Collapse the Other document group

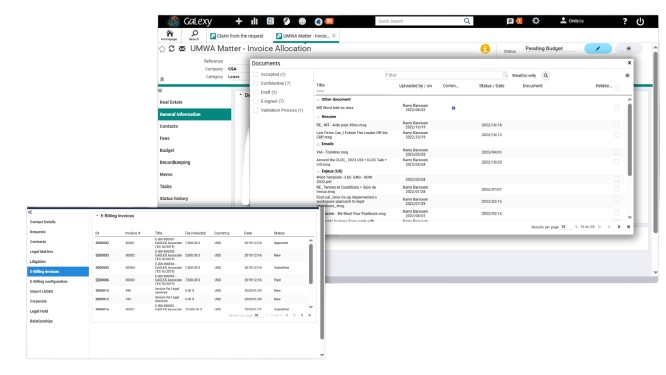tap(318, 99)
